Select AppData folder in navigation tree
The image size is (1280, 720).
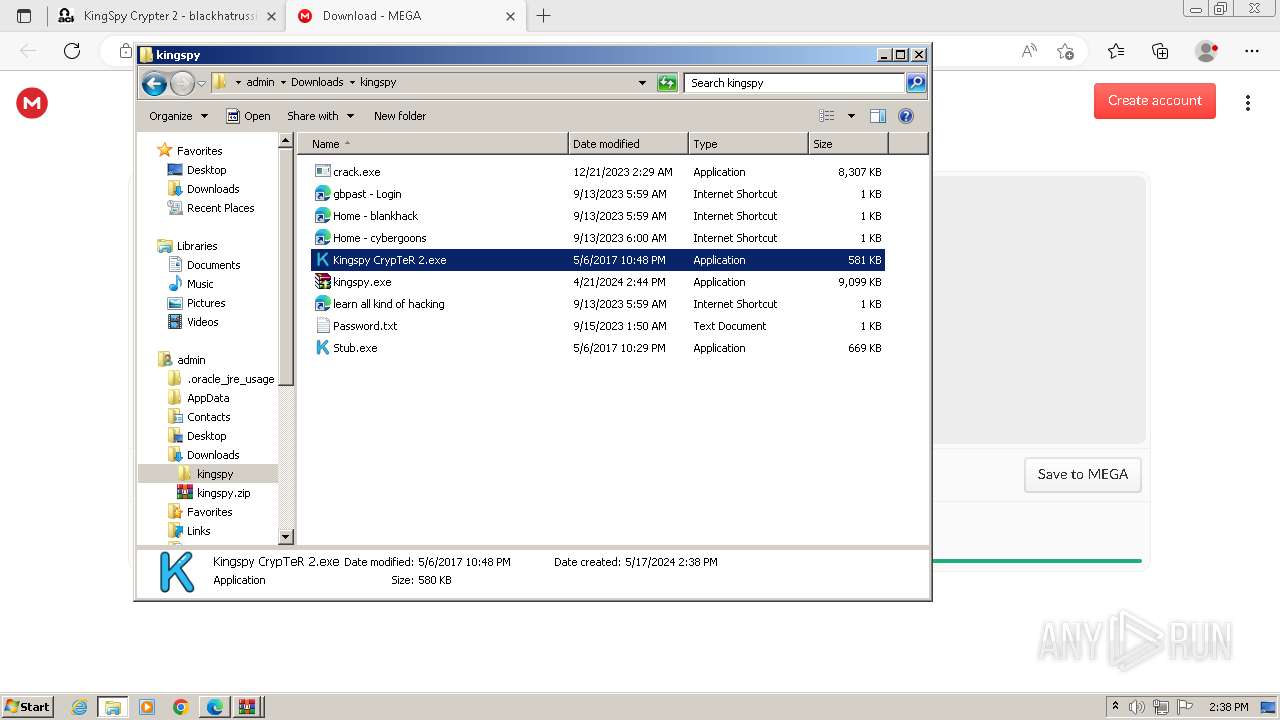click(208, 398)
